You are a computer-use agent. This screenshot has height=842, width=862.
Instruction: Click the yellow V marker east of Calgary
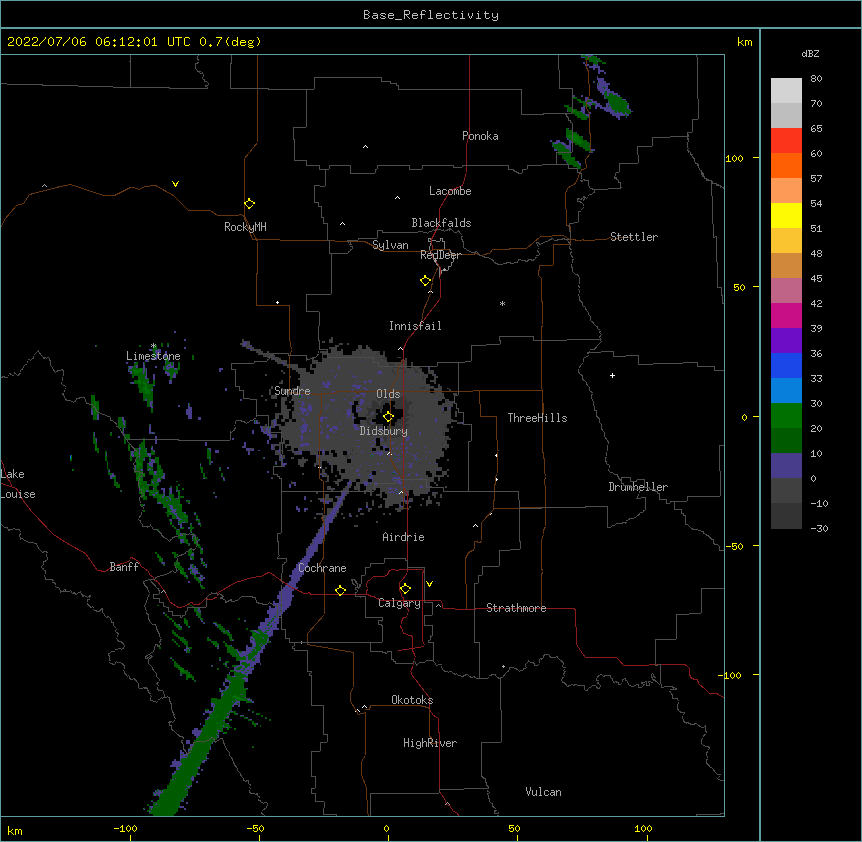tap(429, 584)
